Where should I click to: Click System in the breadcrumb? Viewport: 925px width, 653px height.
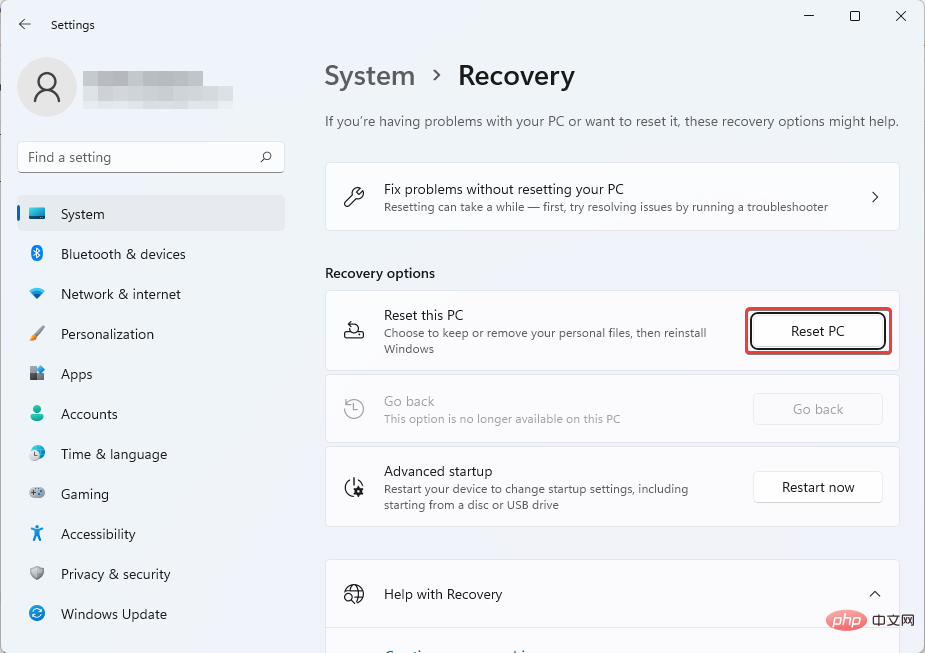click(370, 76)
